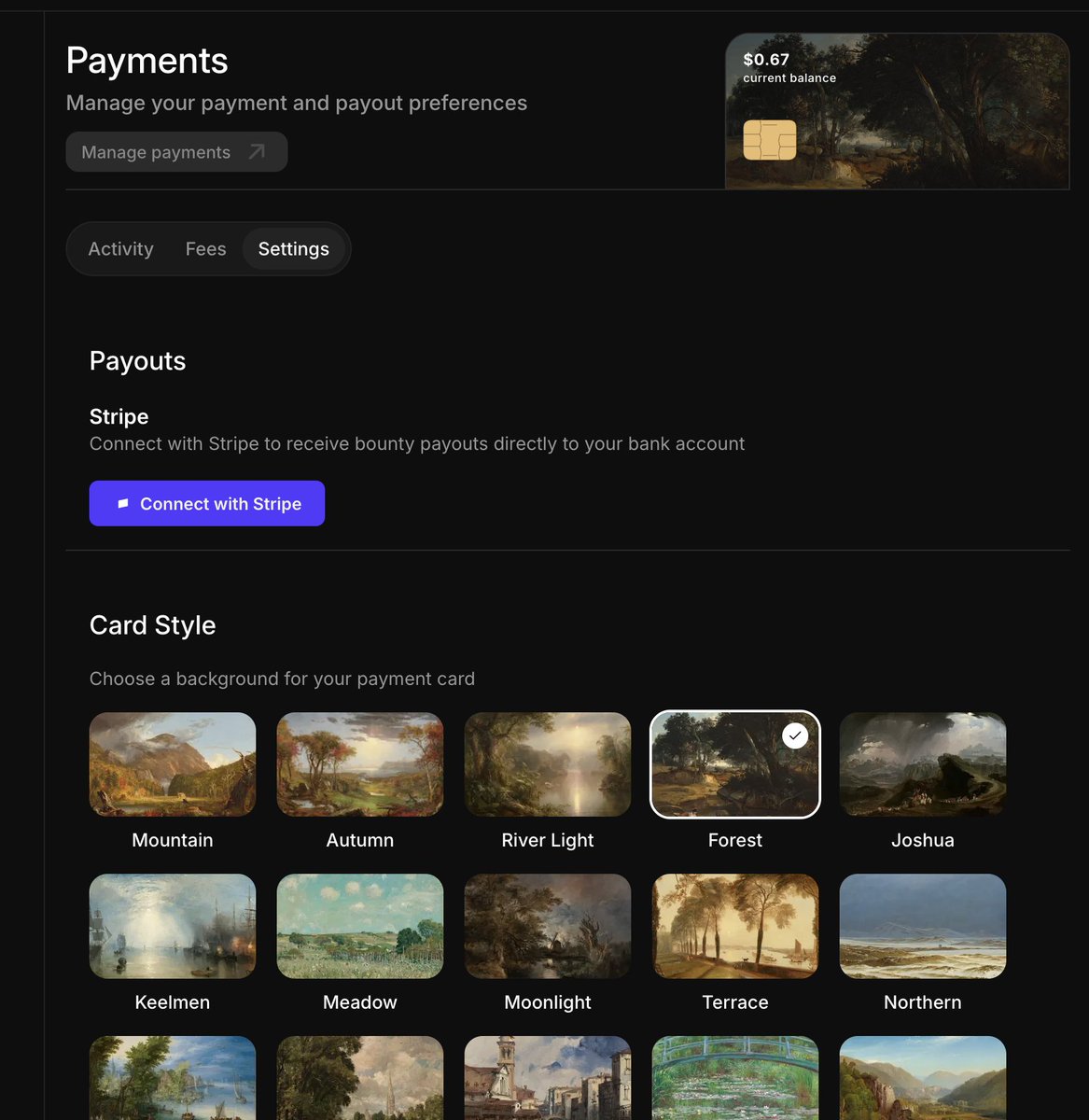Image resolution: width=1089 pixels, height=1120 pixels.
Task: Click the gold chip on the balance card
Action: tap(770, 140)
